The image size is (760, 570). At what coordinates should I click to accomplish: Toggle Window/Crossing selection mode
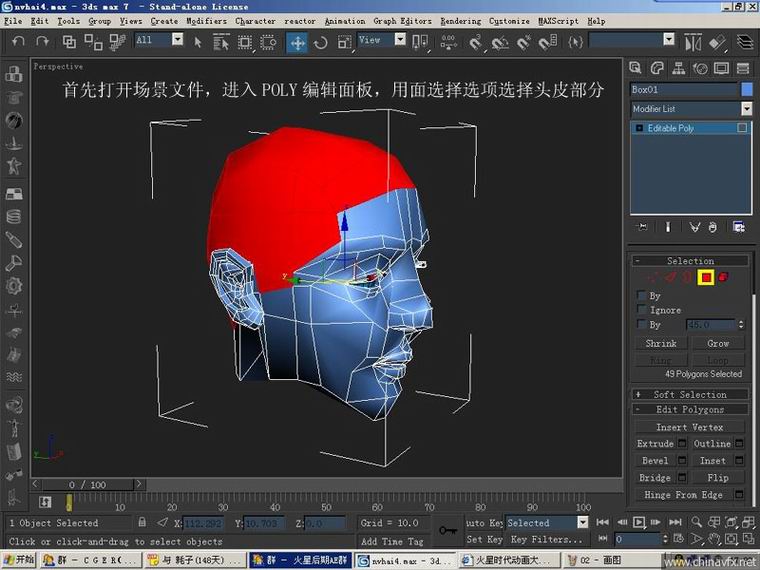tap(268, 43)
